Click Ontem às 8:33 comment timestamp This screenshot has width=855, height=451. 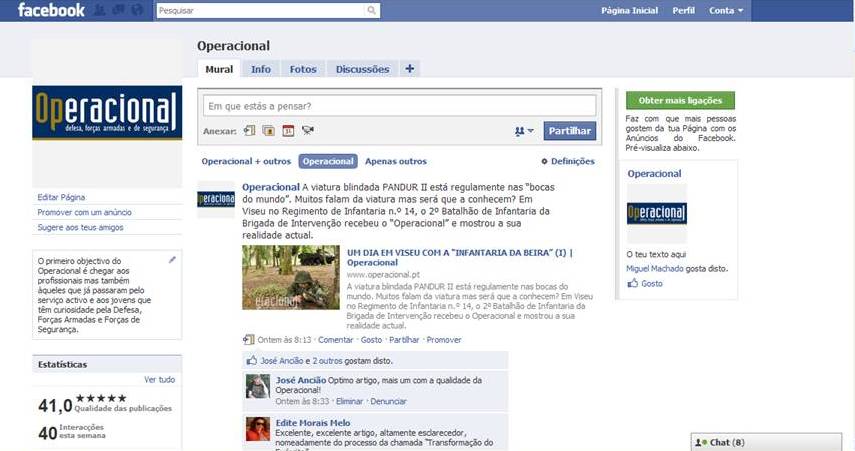tap(302, 401)
